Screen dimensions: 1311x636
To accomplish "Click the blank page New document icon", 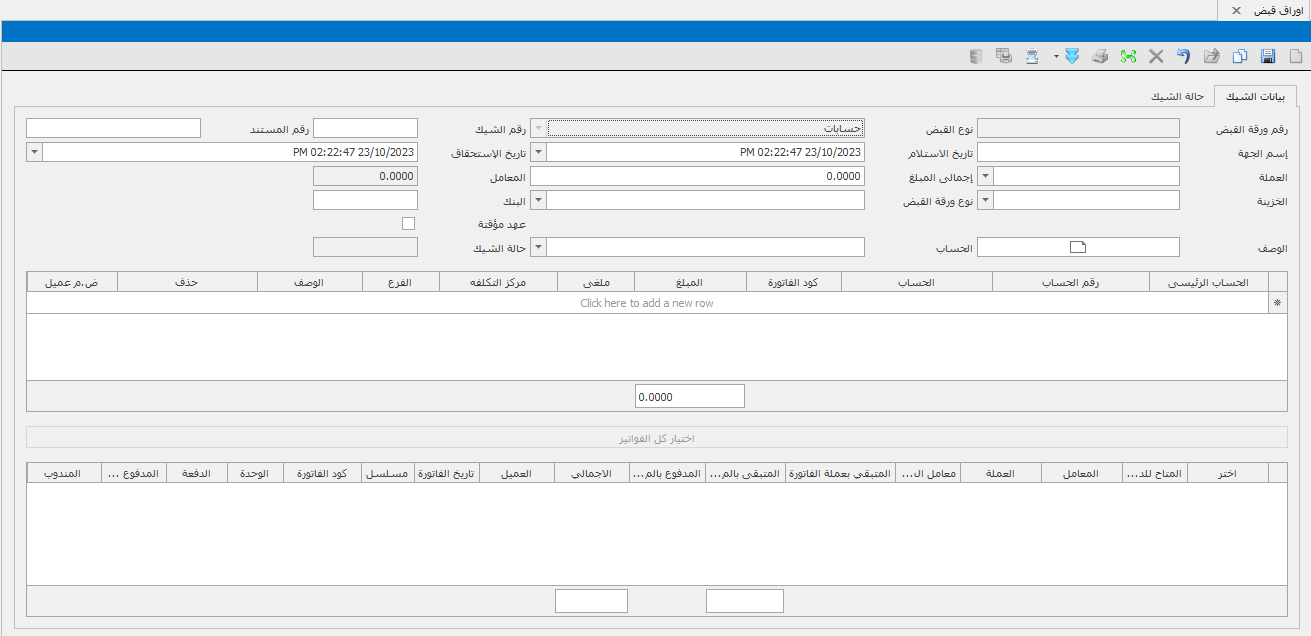I will pos(1296,57).
